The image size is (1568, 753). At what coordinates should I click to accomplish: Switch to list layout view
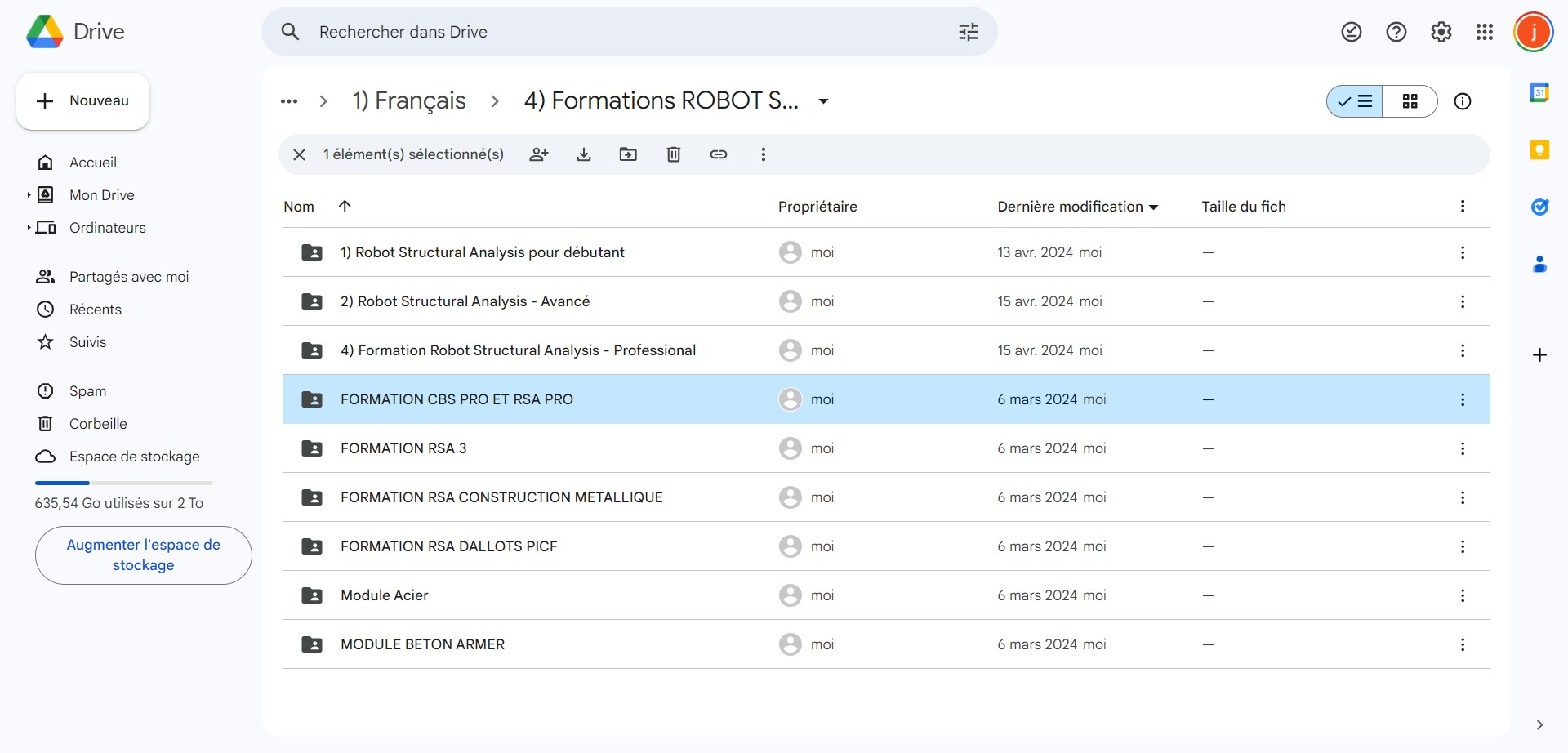point(1355,101)
